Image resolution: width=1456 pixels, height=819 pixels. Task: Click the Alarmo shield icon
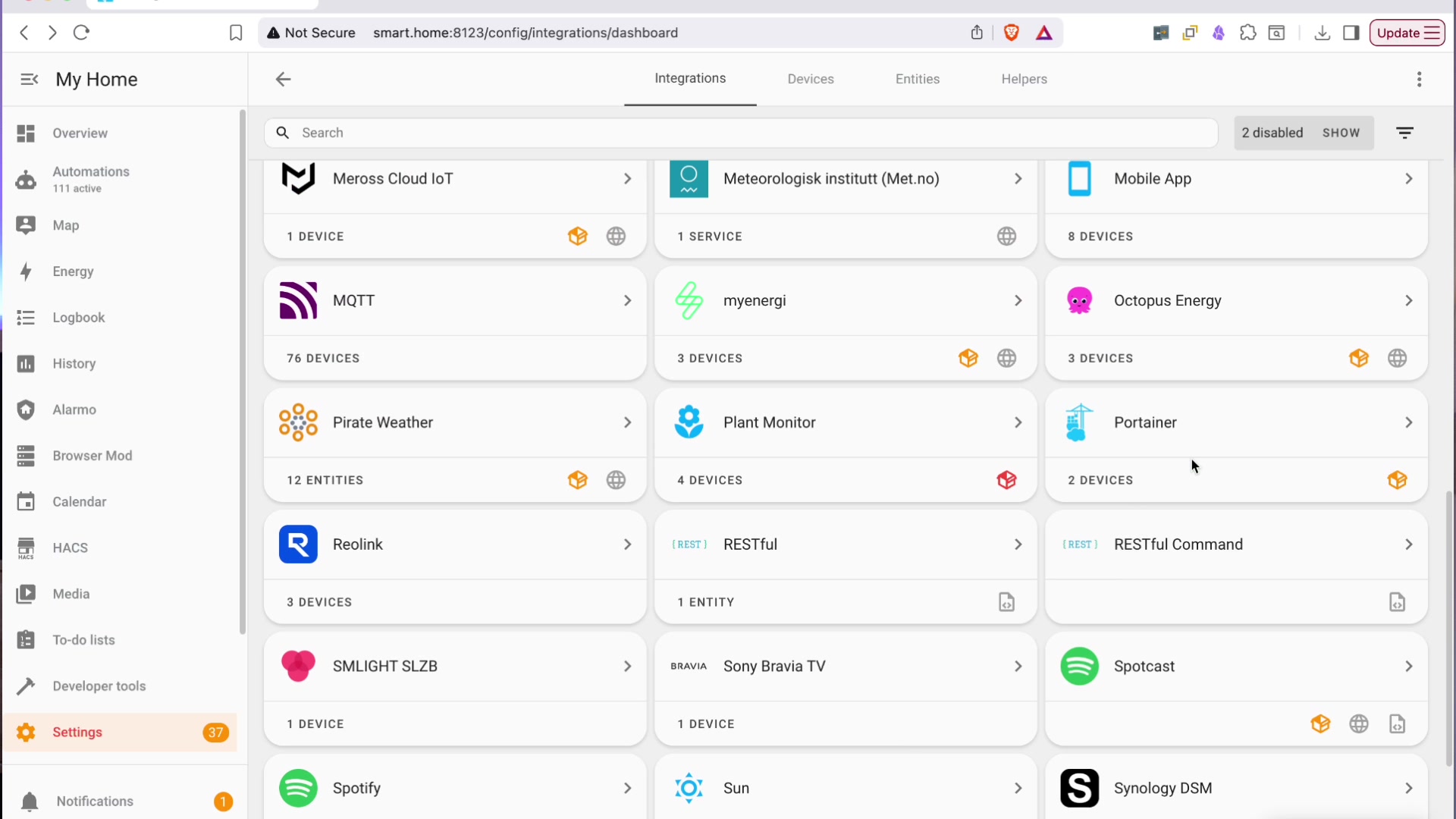(26, 410)
